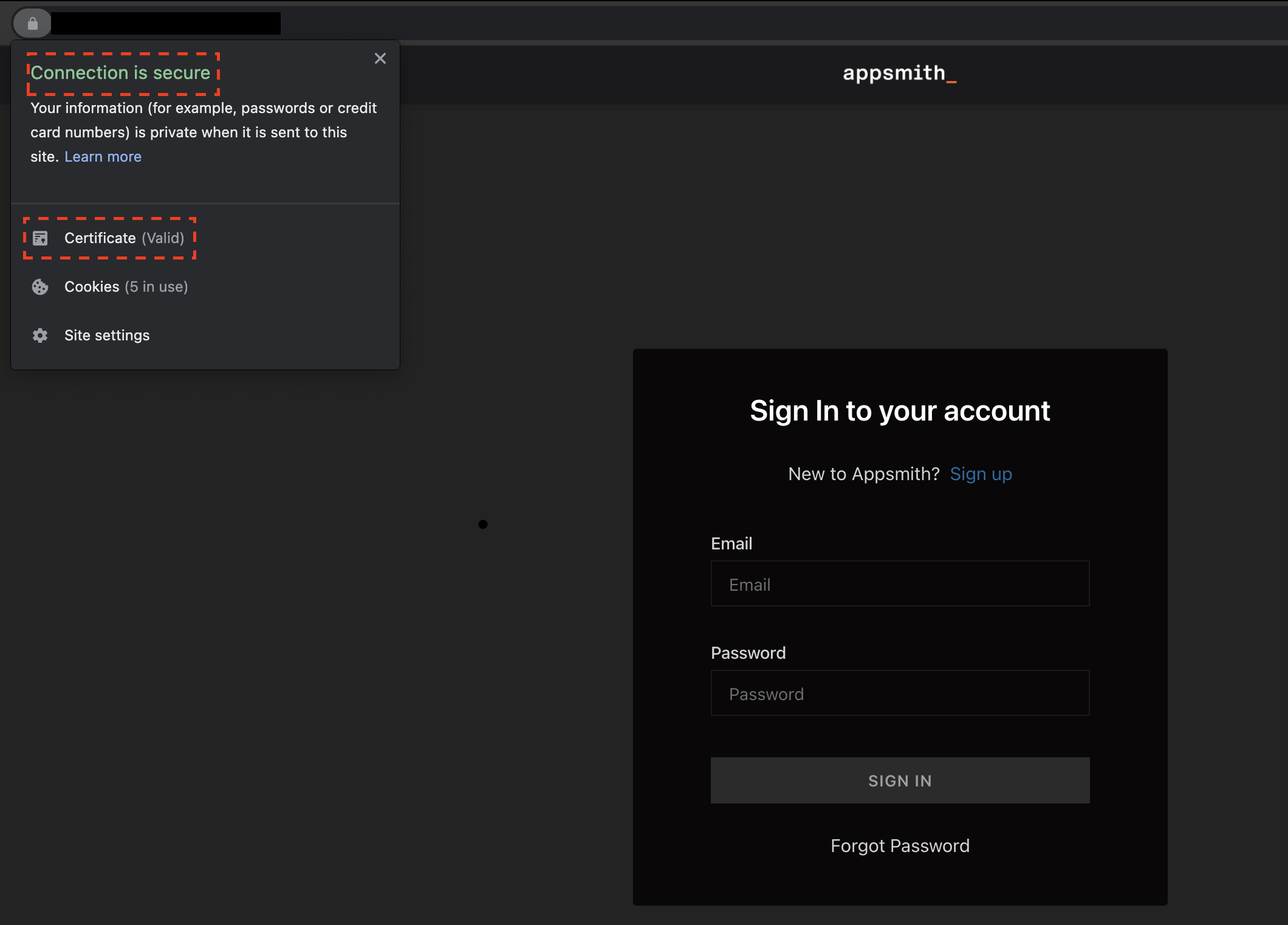Image resolution: width=1288 pixels, height=925 pixels.
Task: Click the site settings gear icon
Action: 40,335
